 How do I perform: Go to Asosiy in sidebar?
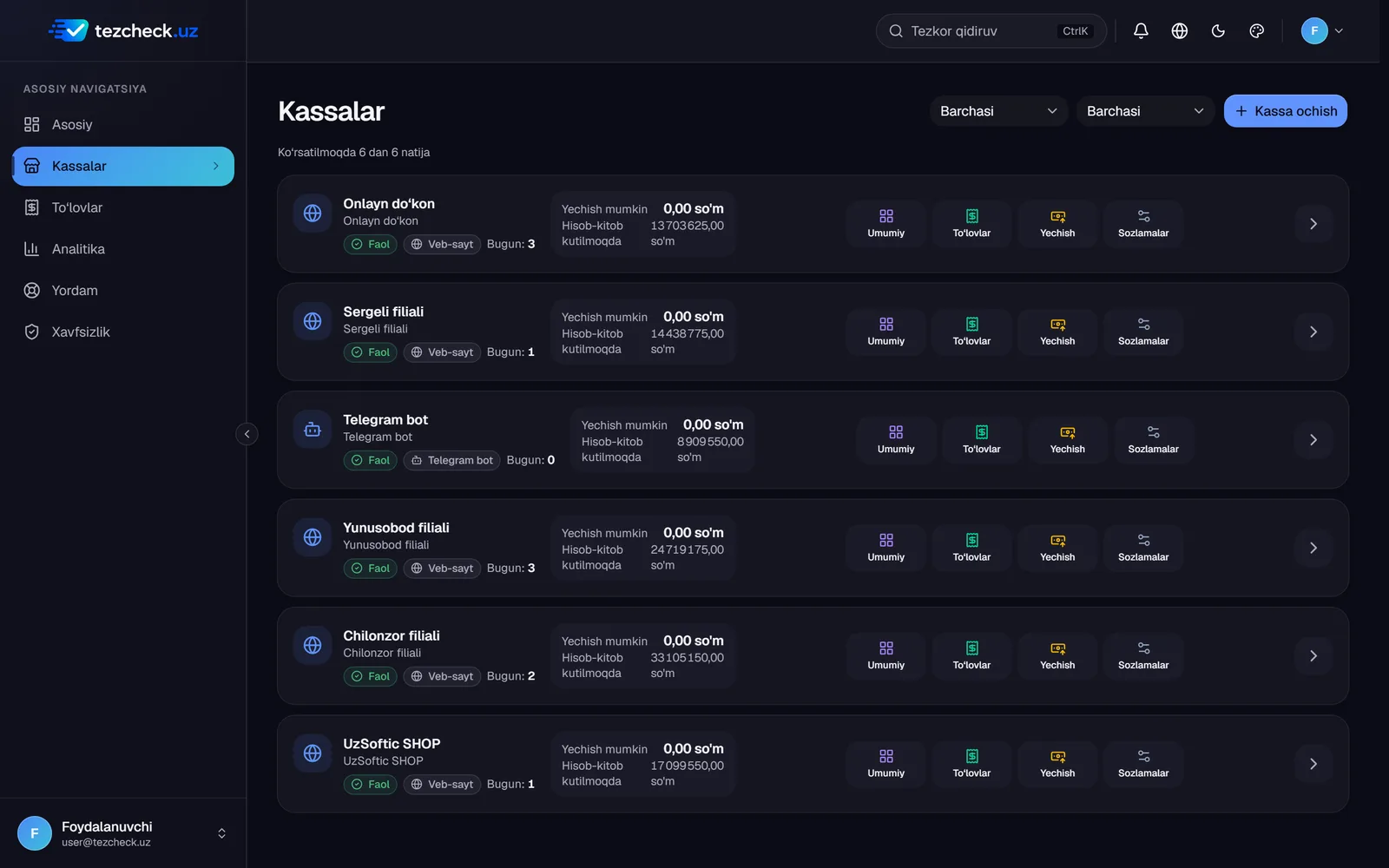pos(122,125)
